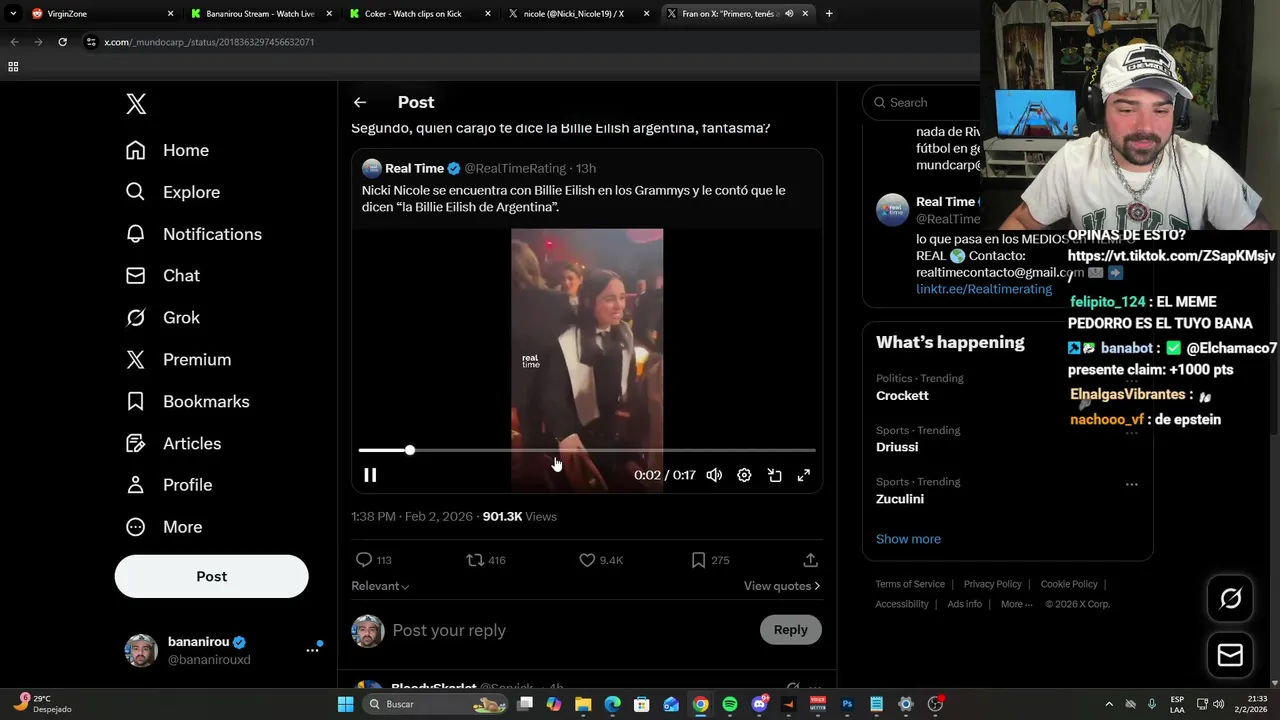Open video settings gear

pyautogui.click(x=744, y=475)
